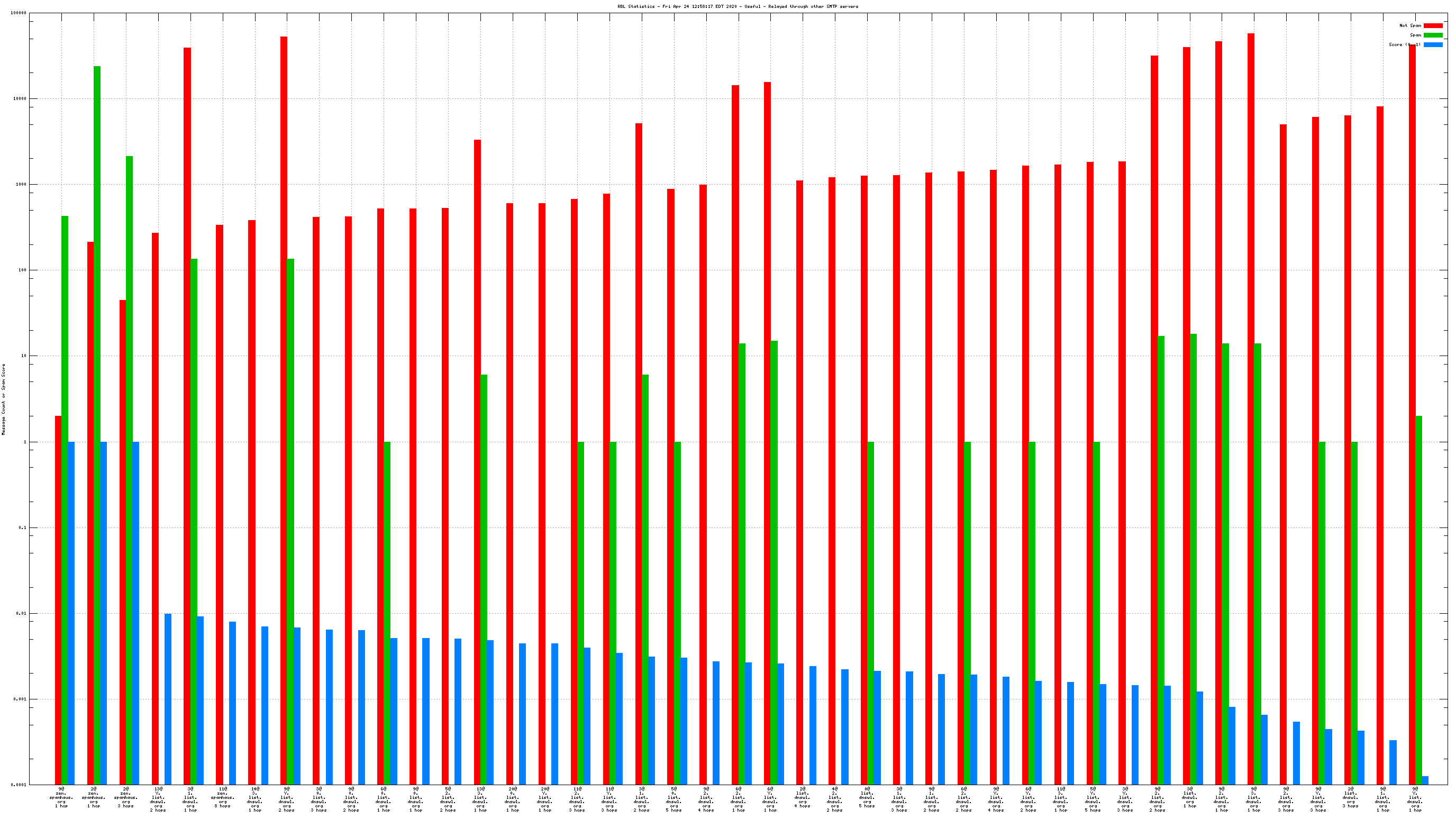
Task: Click the '9@ zen.spamhaus.org 1 hop' x-axis label
Action: 61,797
